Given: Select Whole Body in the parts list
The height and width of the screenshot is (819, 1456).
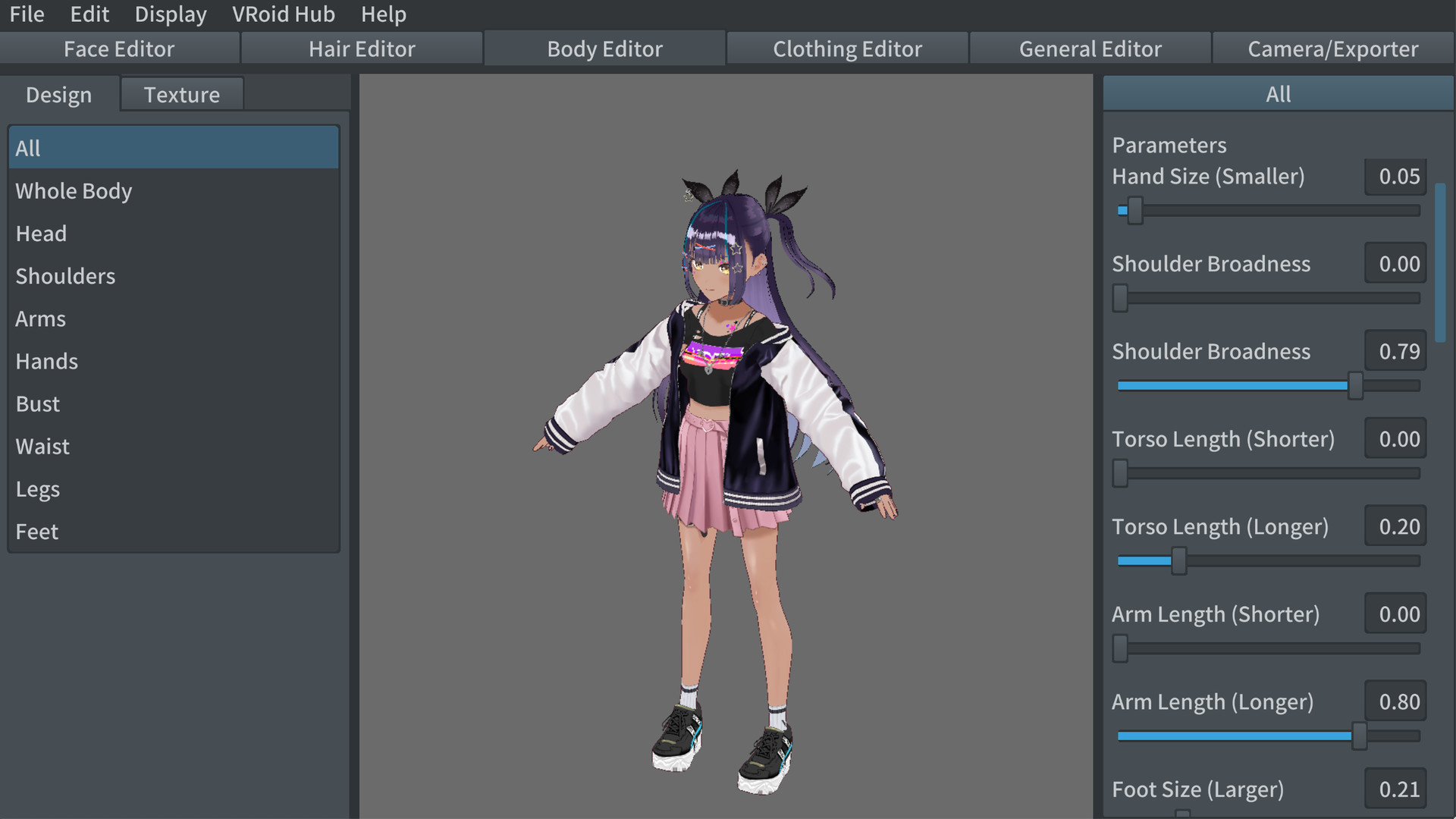Looking at the screenshot, I should [x=74, y=190].
